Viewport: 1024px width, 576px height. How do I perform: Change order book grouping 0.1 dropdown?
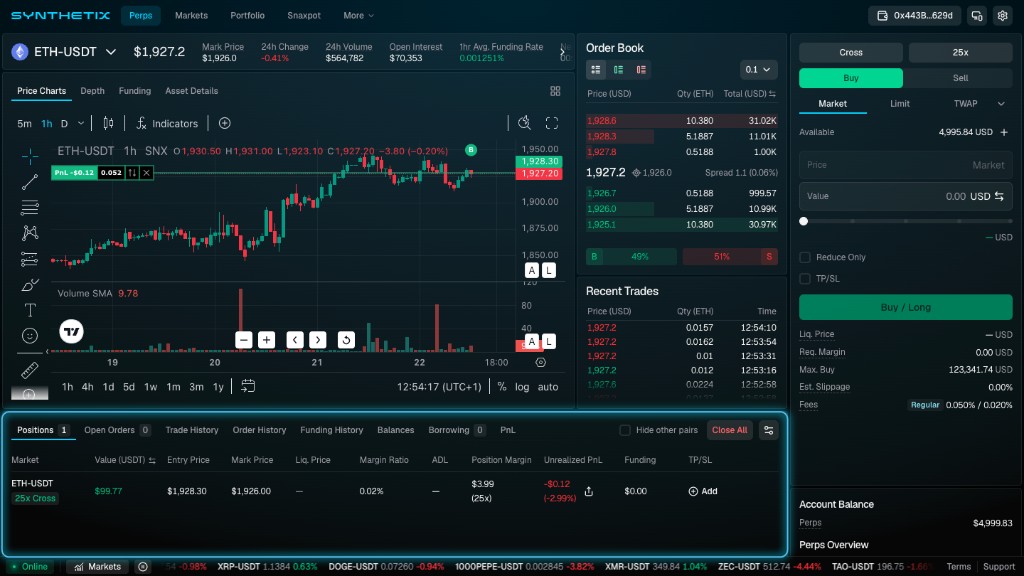[758, 70]
